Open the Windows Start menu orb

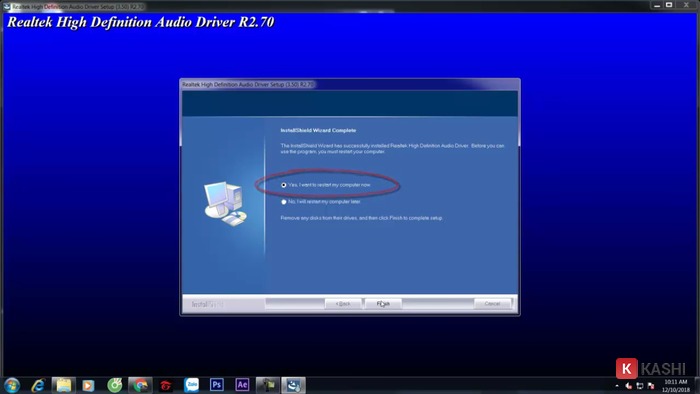pyautogui.click(x=12, y=385)
